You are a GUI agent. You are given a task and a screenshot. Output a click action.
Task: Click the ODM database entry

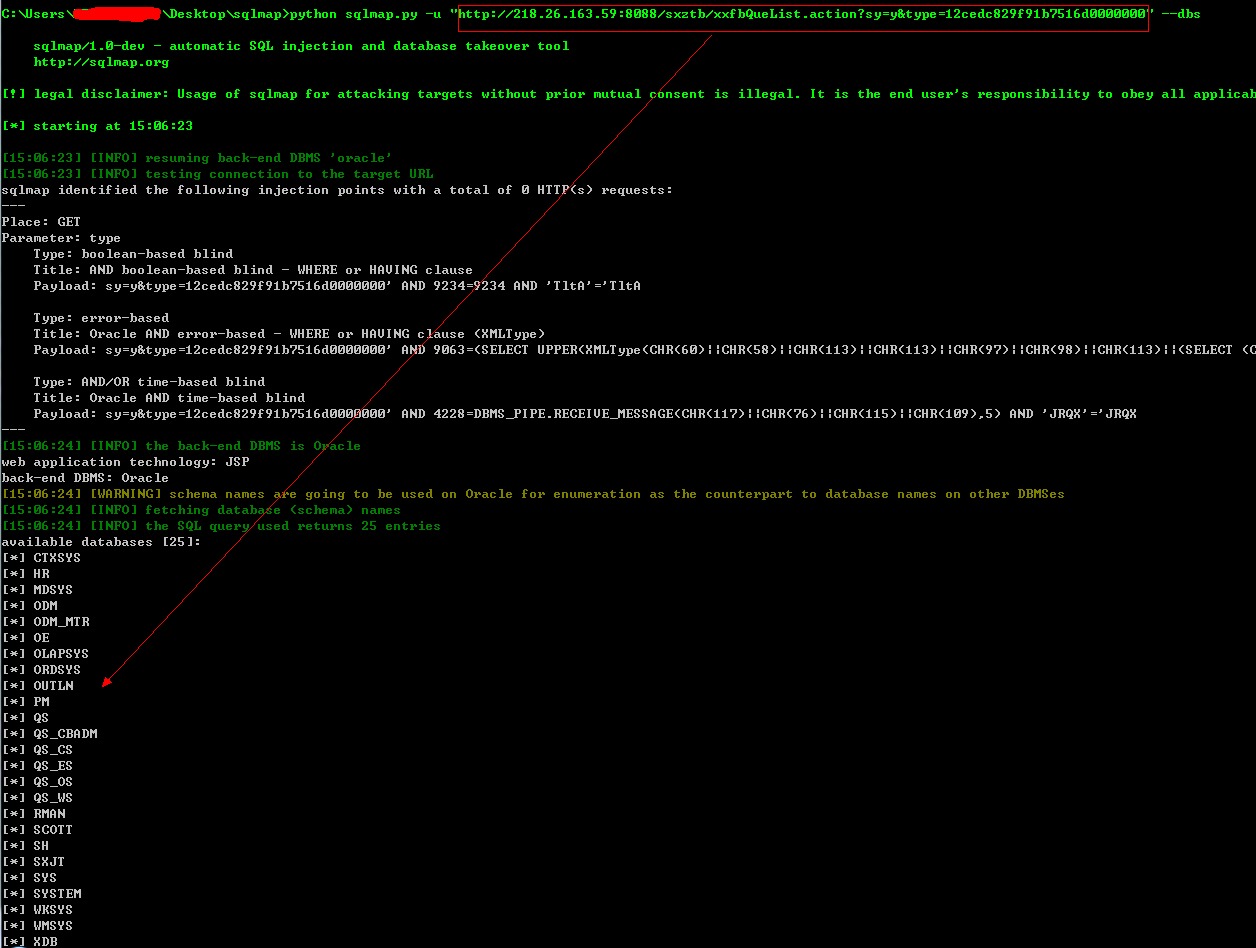click(29, 606)
